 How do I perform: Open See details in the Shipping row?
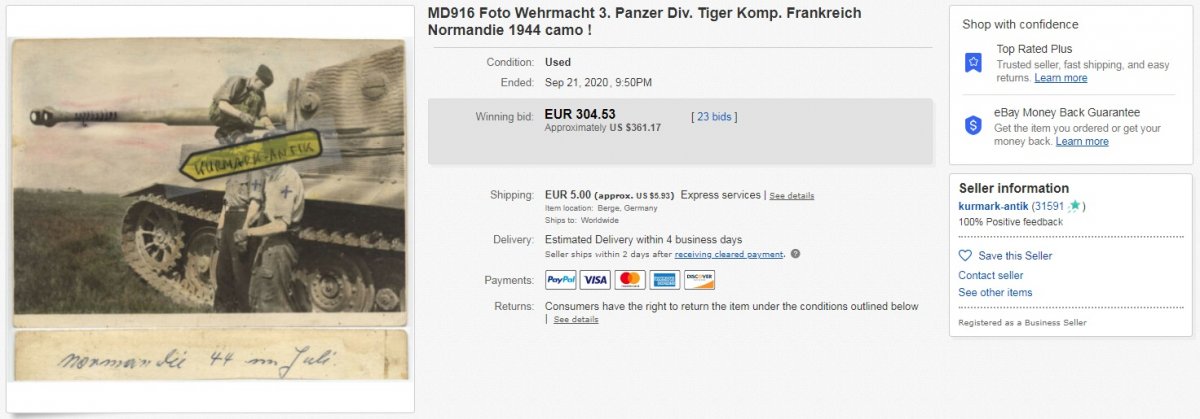coord(791,196)
